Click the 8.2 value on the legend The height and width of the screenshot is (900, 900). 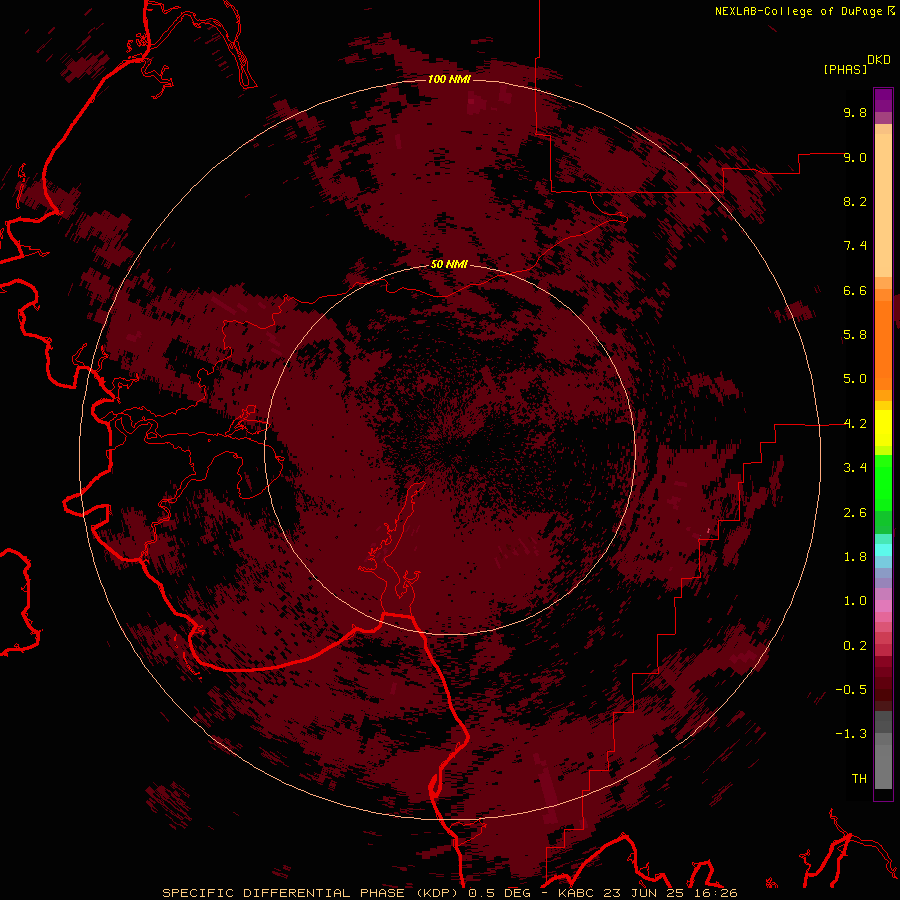click(x=855, y=201)
